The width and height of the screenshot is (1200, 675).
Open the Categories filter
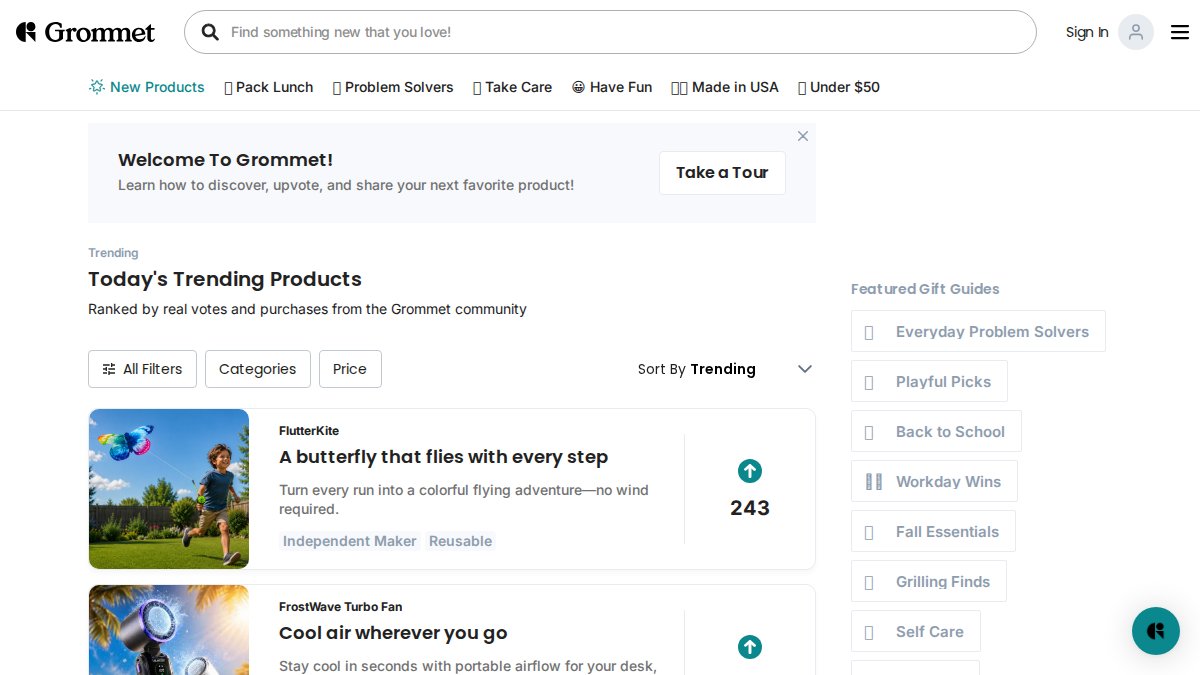258,369
